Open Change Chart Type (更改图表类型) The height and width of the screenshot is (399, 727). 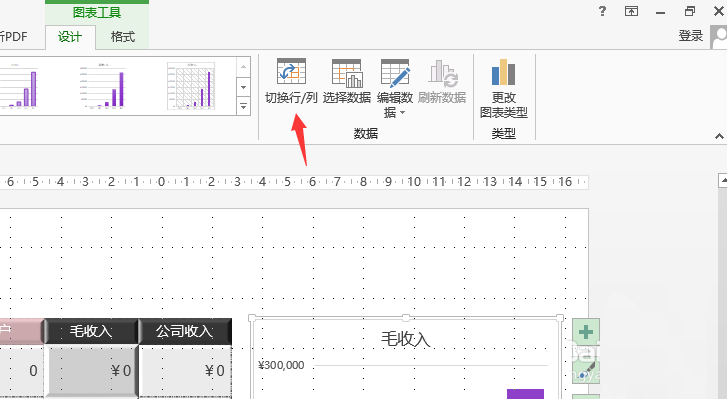pos(504,89)
